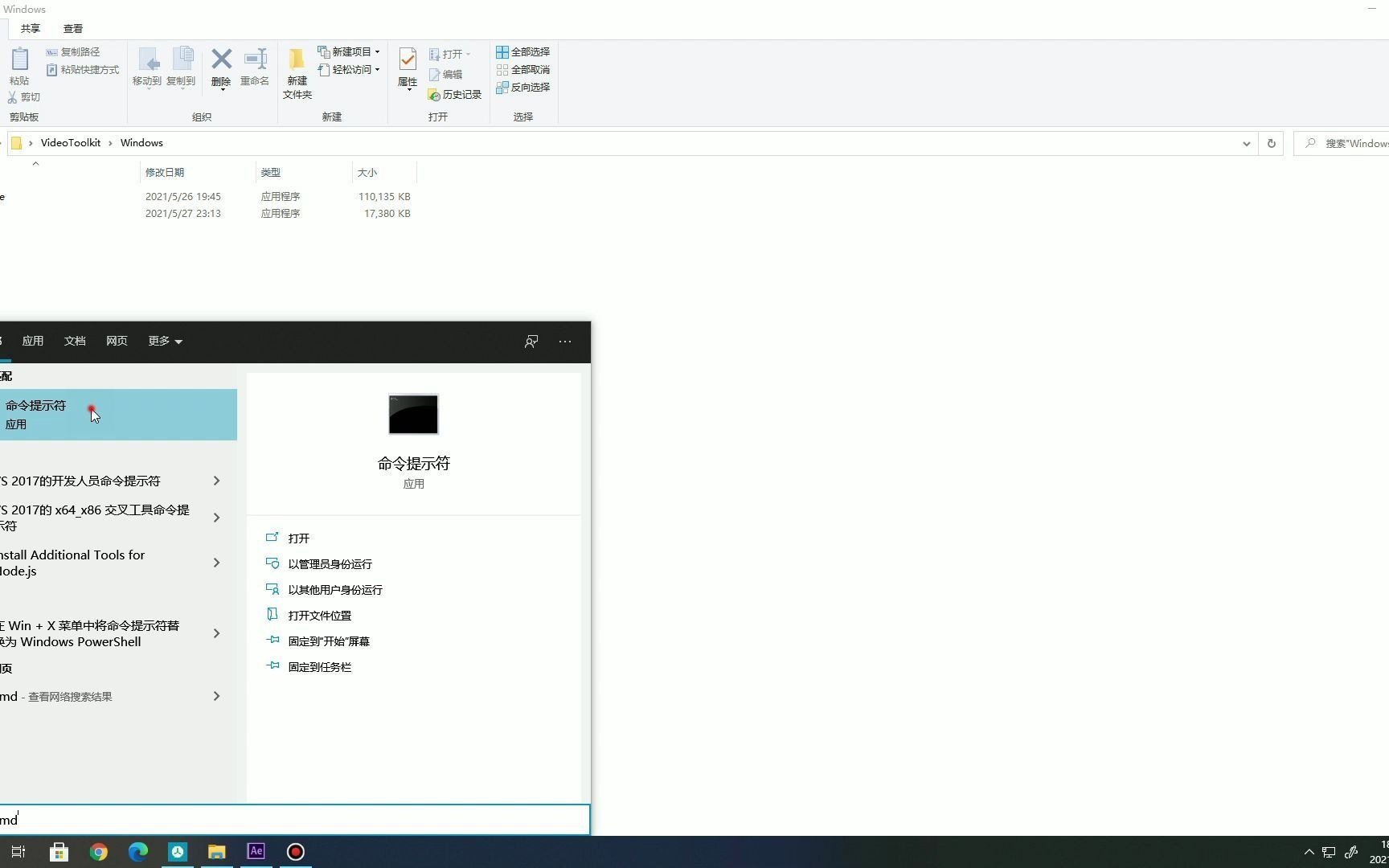Select the 110,135 KB application file row
The image size is (1389, 868).
coord(208,197)
